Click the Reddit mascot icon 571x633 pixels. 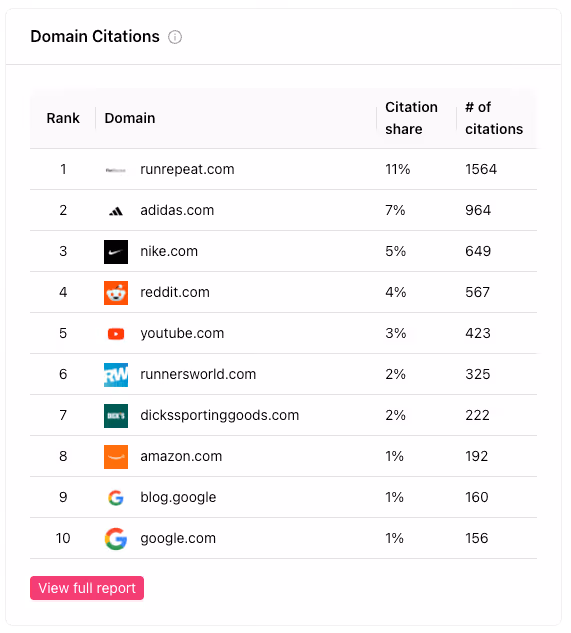point(116,293)
